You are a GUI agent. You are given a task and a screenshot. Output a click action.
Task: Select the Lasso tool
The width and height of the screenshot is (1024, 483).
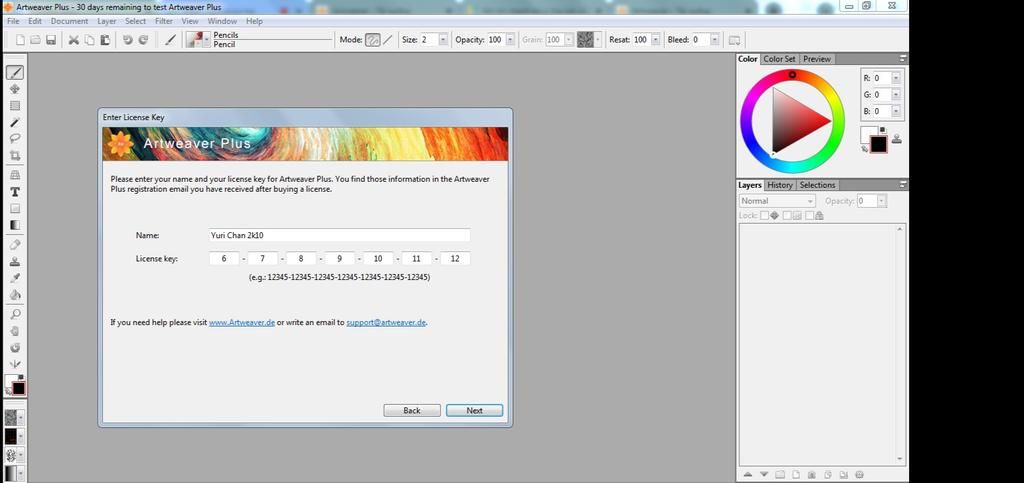click(14, 138)
